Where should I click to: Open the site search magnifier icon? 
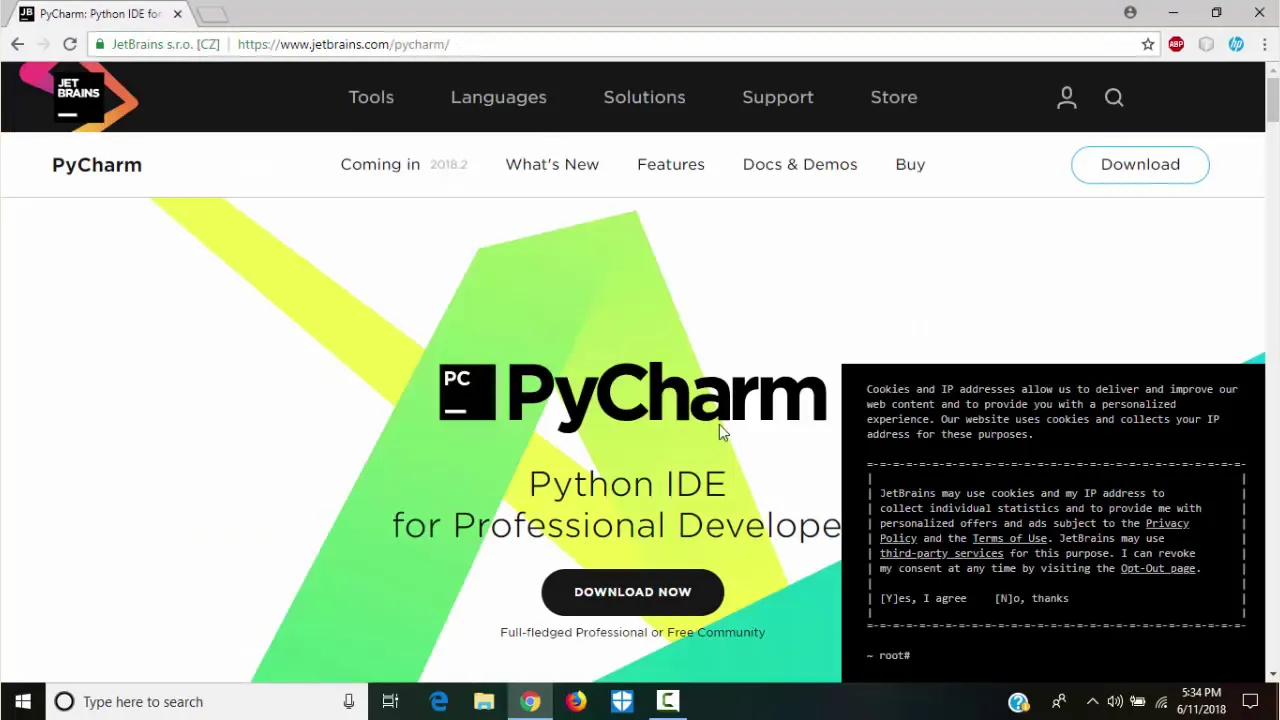(1114, 97)
